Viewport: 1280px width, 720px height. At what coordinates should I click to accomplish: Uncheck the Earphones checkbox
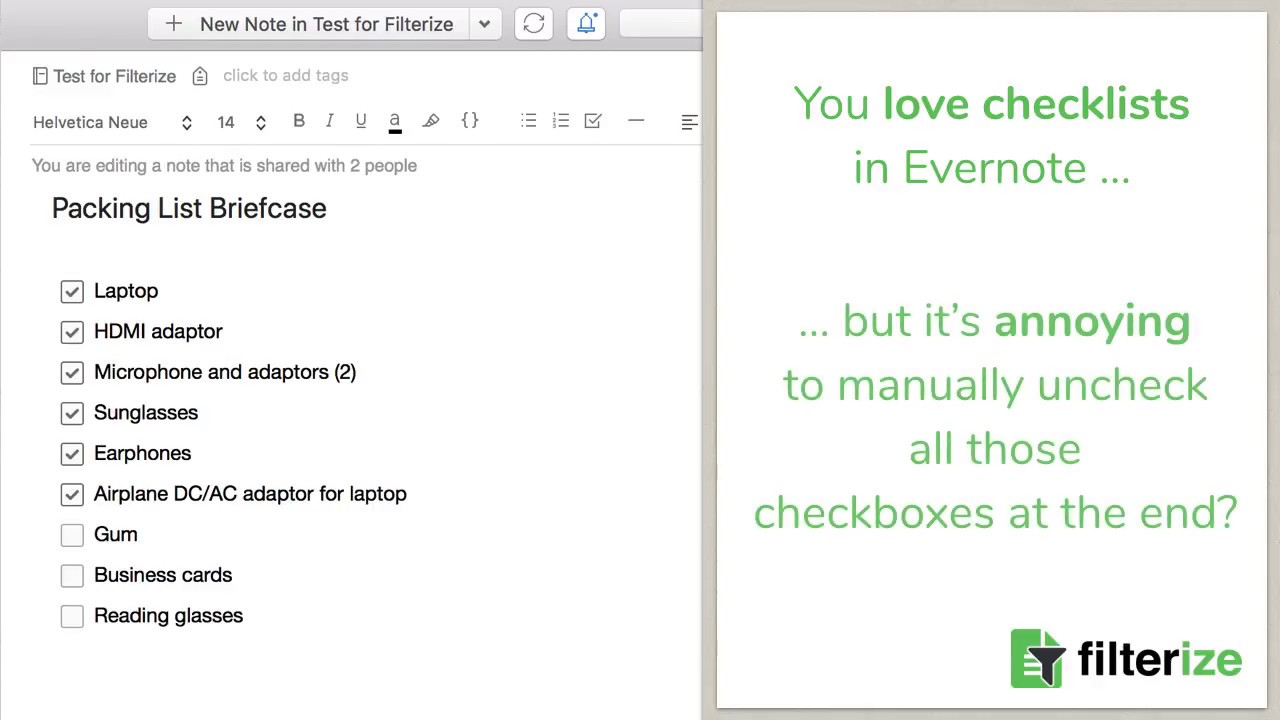tap(72, 454)
